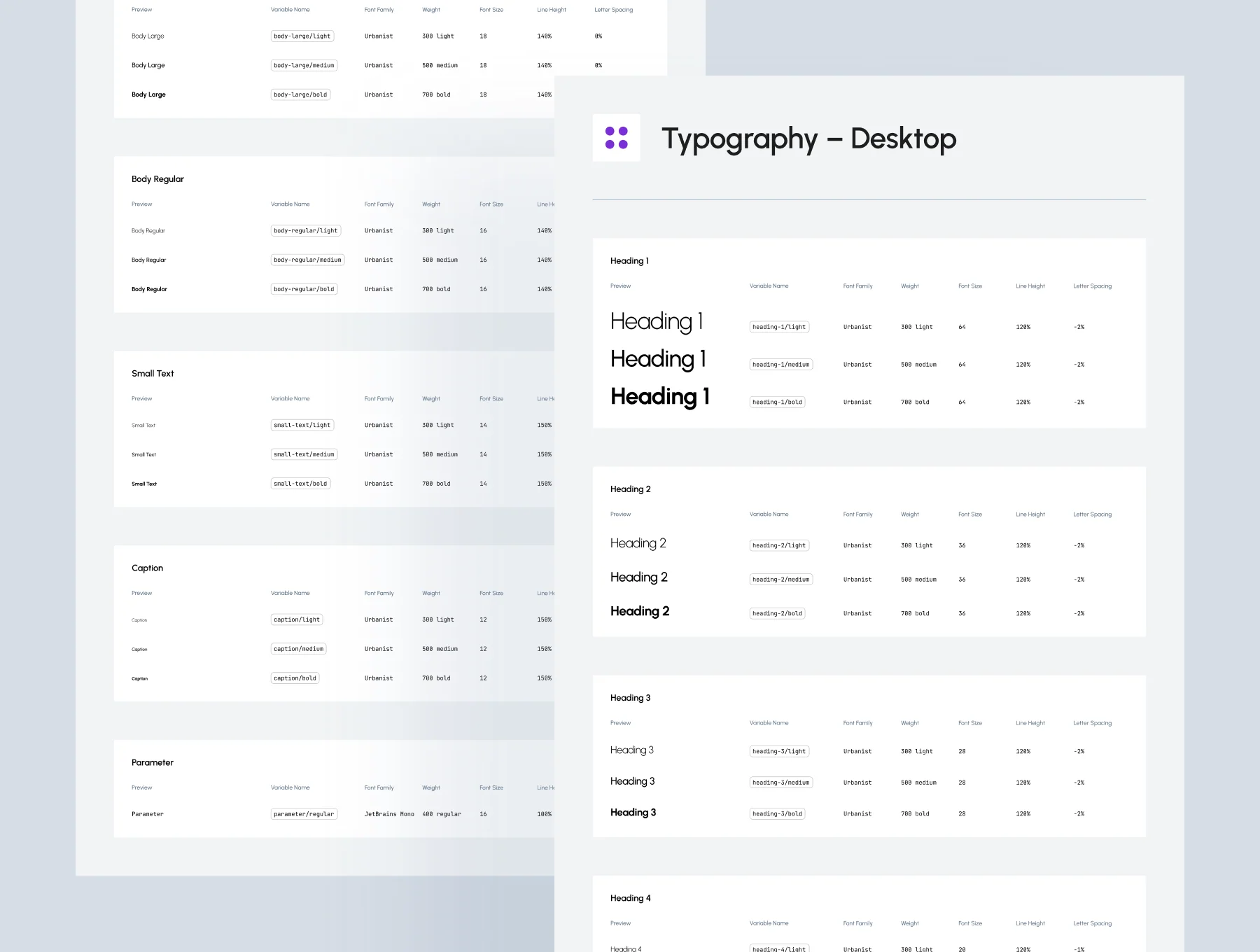The width and height of the screenshot is (1260, 952).
Task: Click font size 36 in heading-2/bold row
Action: tap(962, 614)
